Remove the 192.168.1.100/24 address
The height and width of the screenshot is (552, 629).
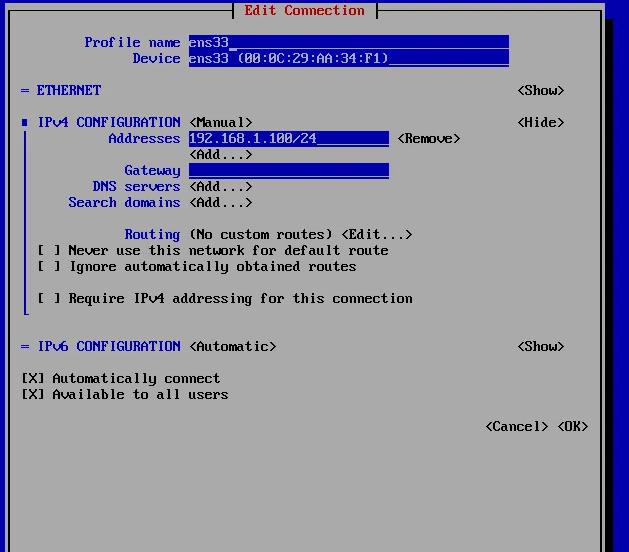pos(429,138)
